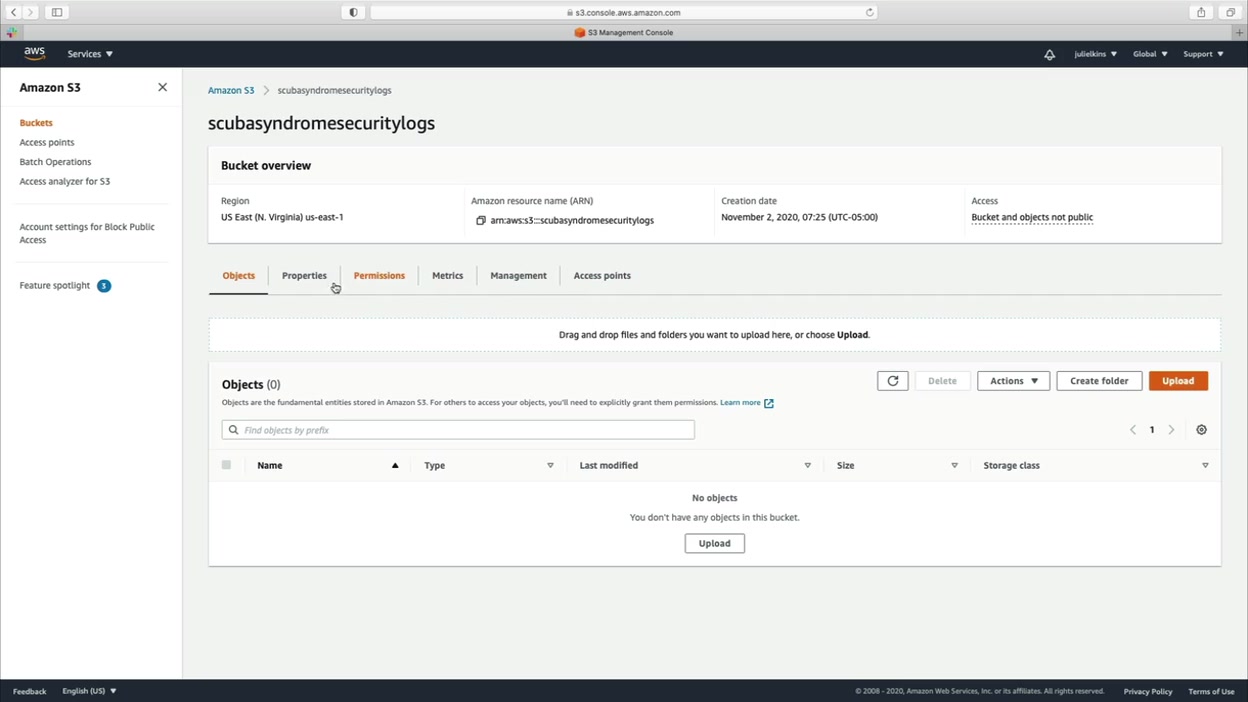The width and height of the screenshot is (1248, 702).
Task: Open the Global region dropdown
Action: click(1150, 54)
